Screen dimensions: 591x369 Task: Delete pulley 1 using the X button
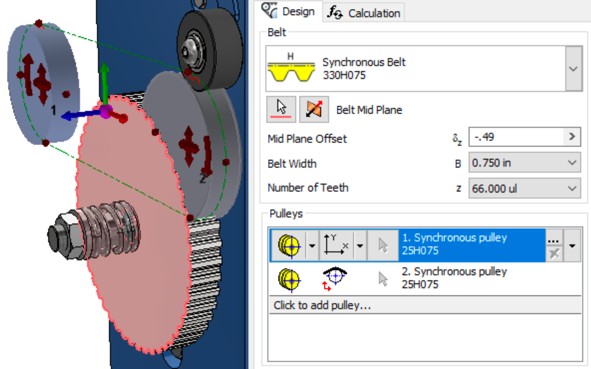(553, 253)
